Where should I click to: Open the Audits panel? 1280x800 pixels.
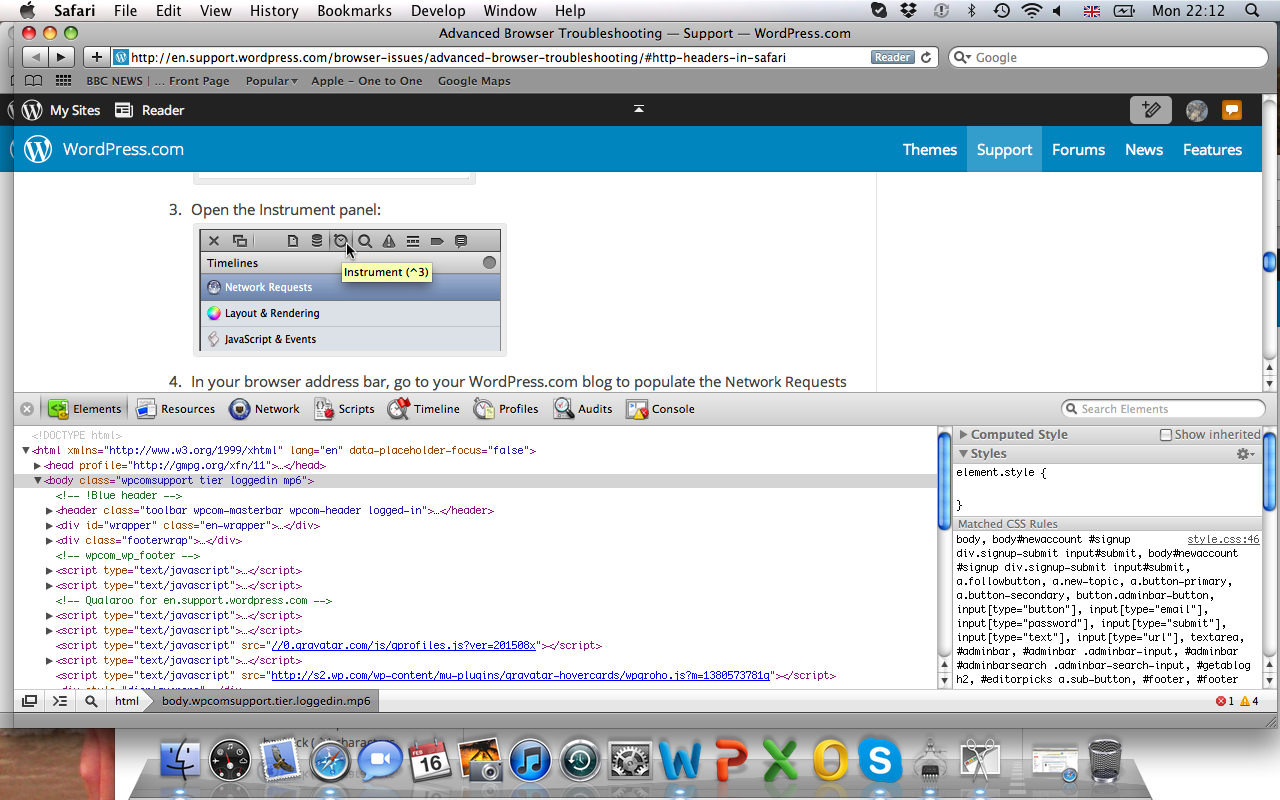point(583,409)
